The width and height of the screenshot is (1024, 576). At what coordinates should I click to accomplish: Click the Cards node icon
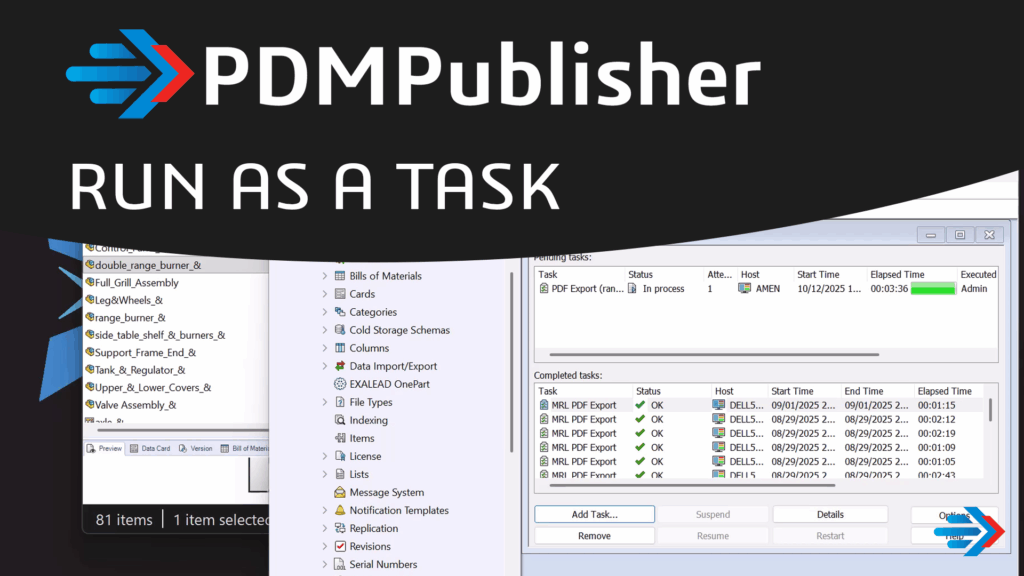coord(340,294)
